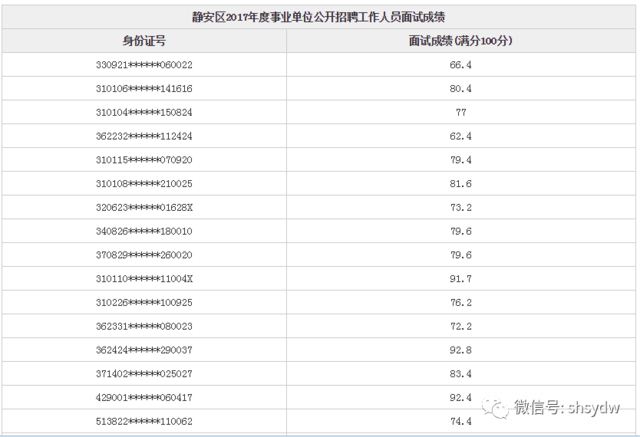The height and width of the screenshot is (437, 640).
Task: Click score 79.6 in the 340826 row
Action: (460, 231)
